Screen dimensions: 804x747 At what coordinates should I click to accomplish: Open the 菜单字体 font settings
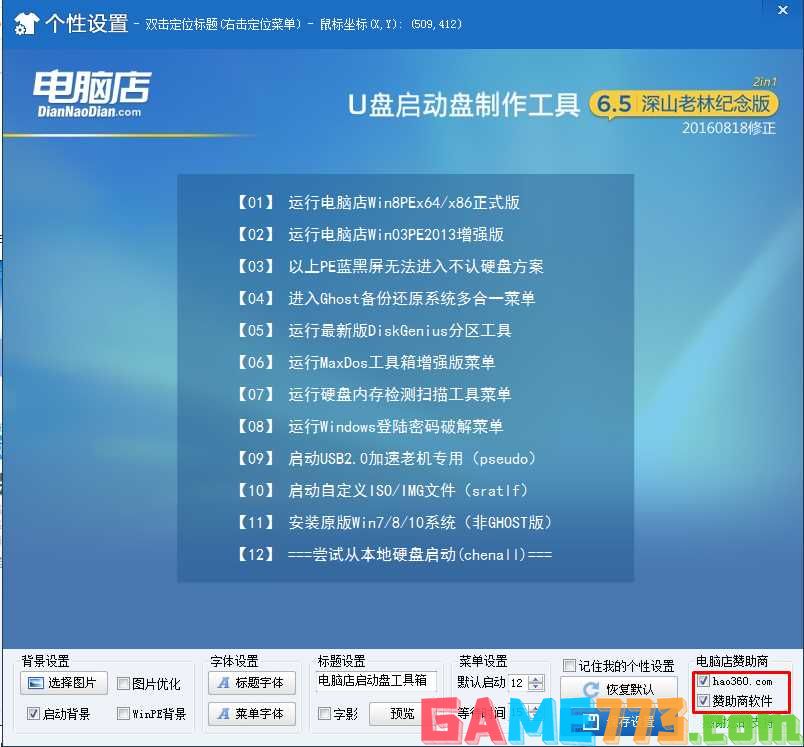coord(252,713)
